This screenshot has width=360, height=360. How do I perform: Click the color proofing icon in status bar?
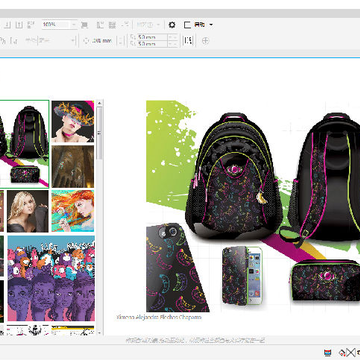coord(327,352)
